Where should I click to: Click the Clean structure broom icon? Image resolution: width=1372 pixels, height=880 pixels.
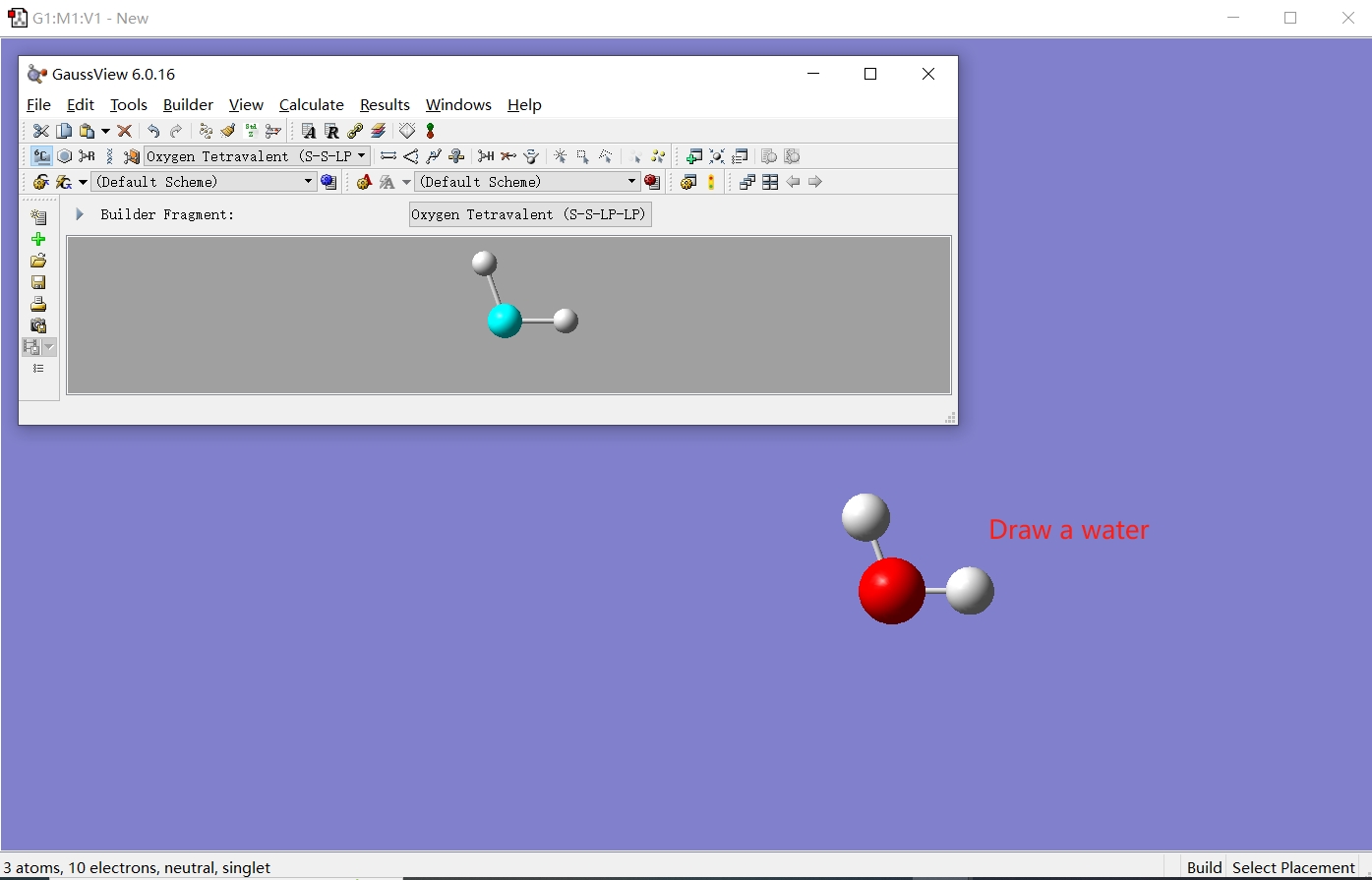(228, 131)
